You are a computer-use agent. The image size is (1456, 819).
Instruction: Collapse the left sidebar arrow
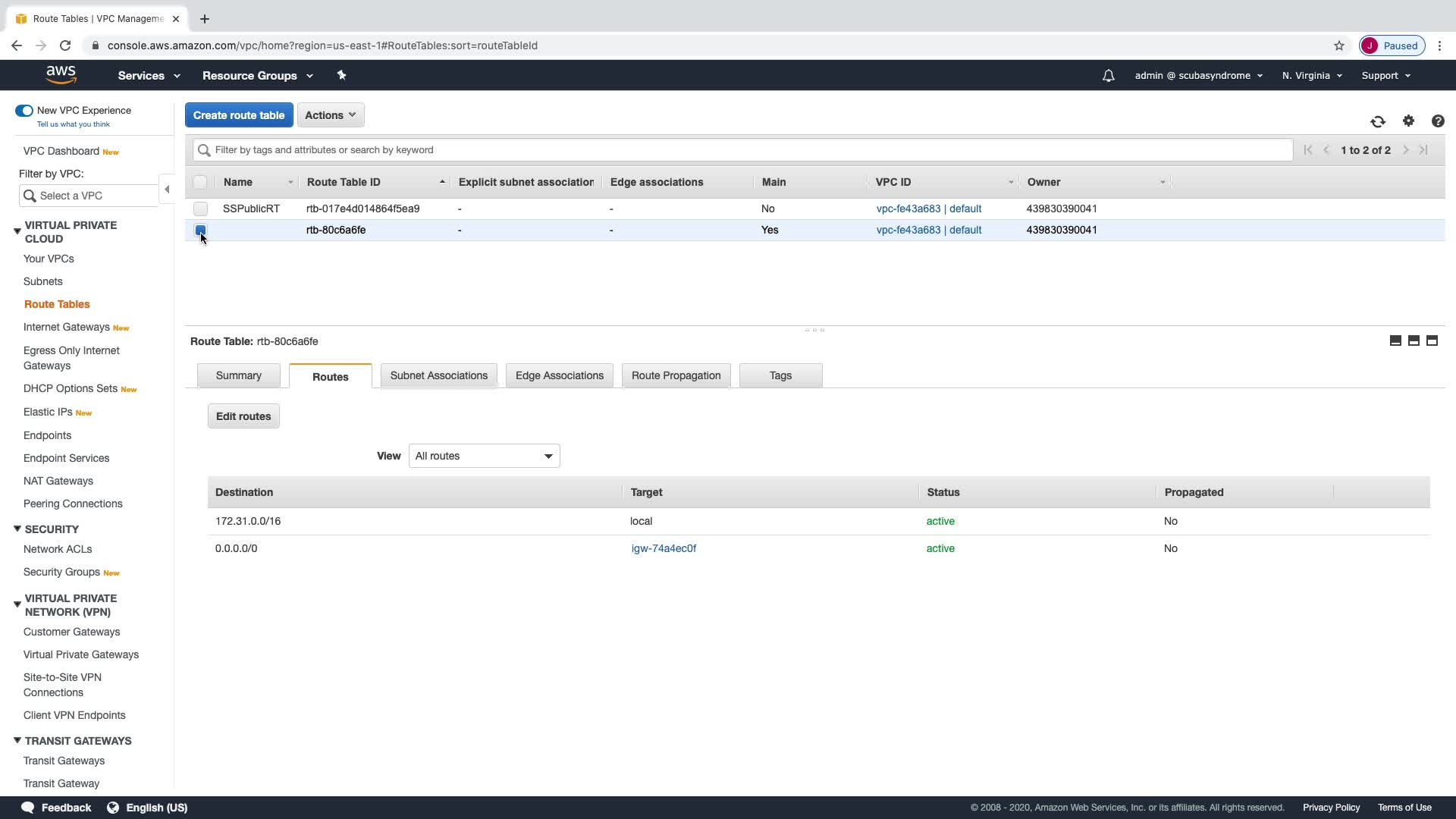pos(167,190)
